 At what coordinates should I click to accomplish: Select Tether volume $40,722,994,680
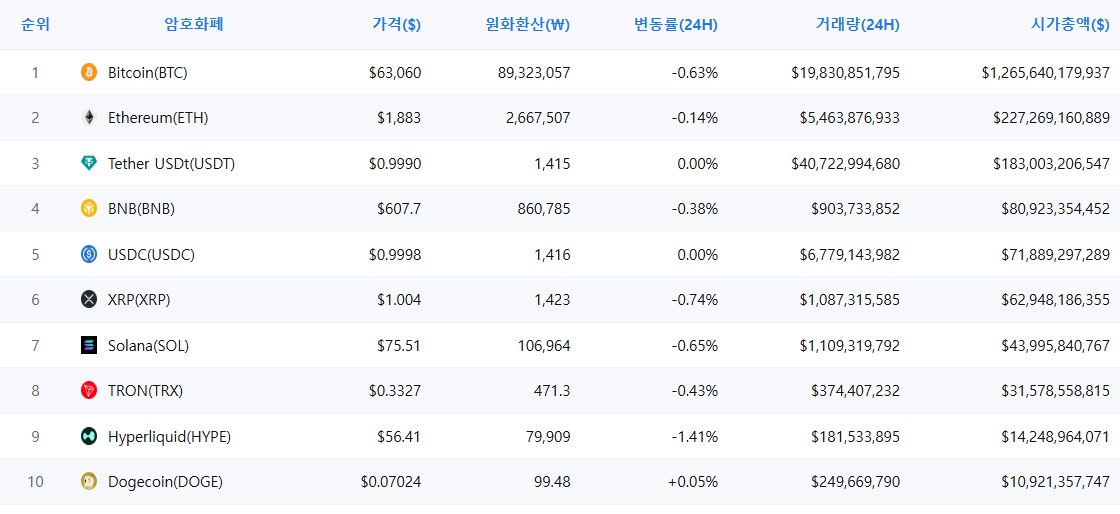pyautogui.click(x=846, y=164)
